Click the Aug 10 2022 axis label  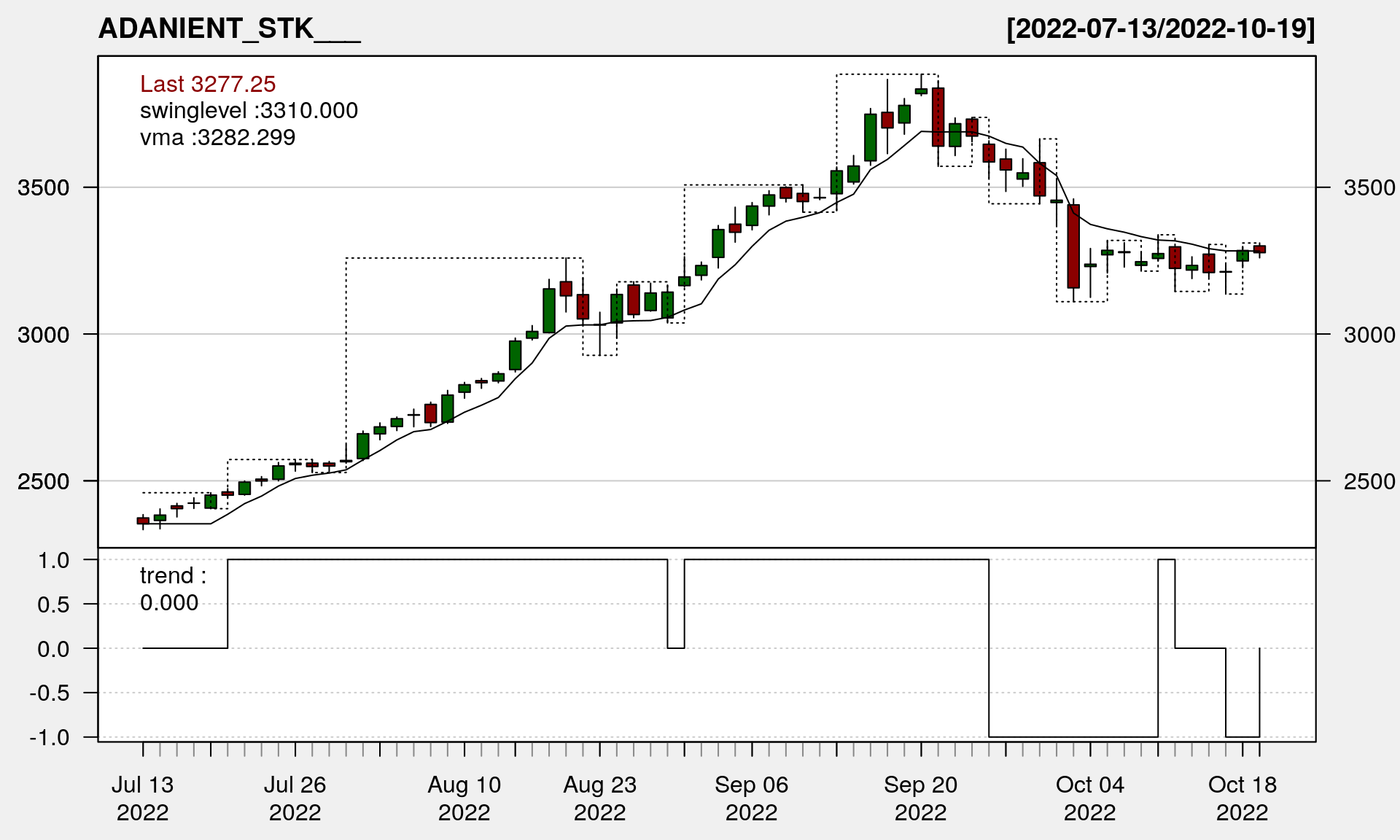pyautogui.click(x=464, y=798)
